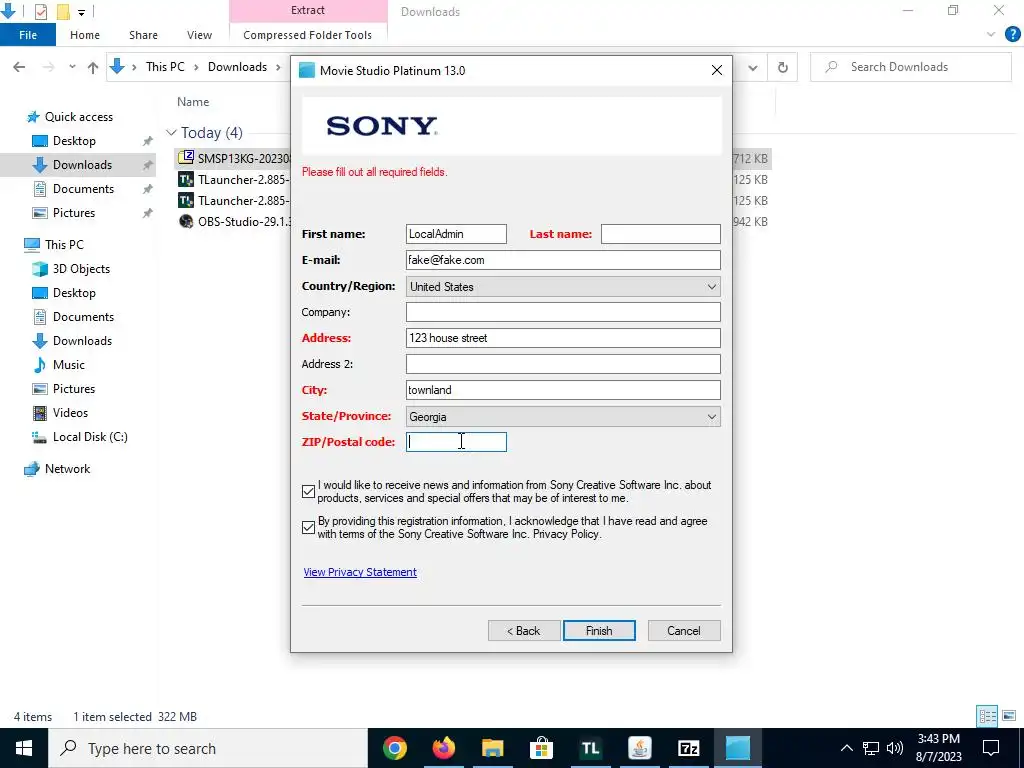
Task: Open the View Privacy Statement link
Action: pos(360,572)
